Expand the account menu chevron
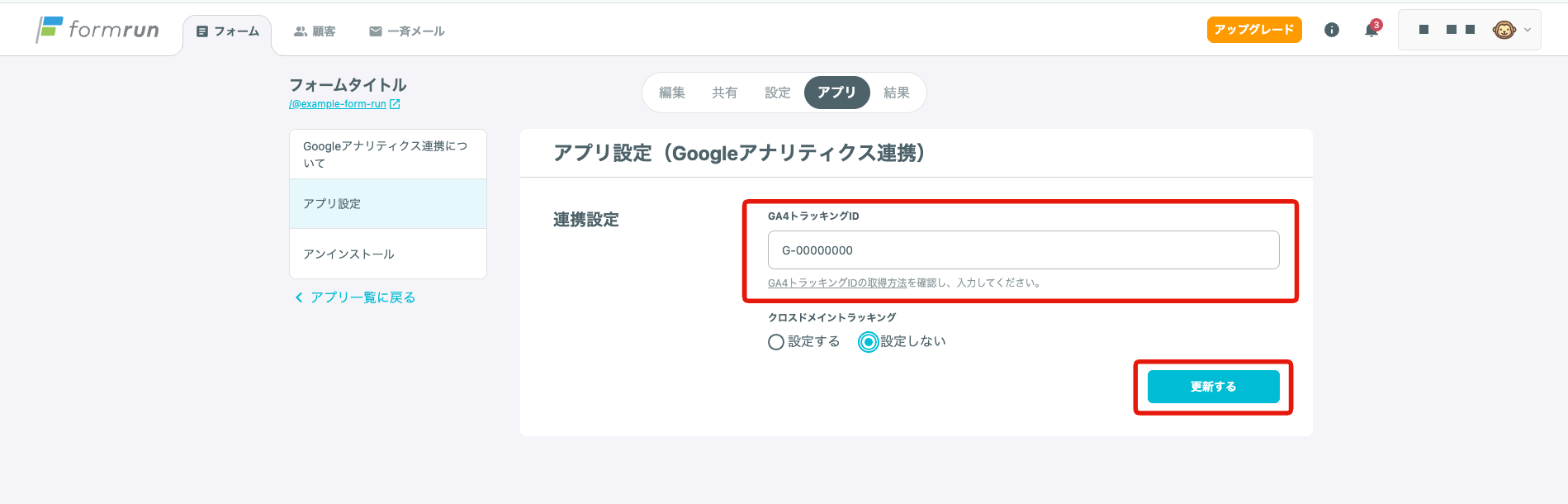Image resolution: width=1568 pixels, height=504 pixels. [x=1528, y=30]
